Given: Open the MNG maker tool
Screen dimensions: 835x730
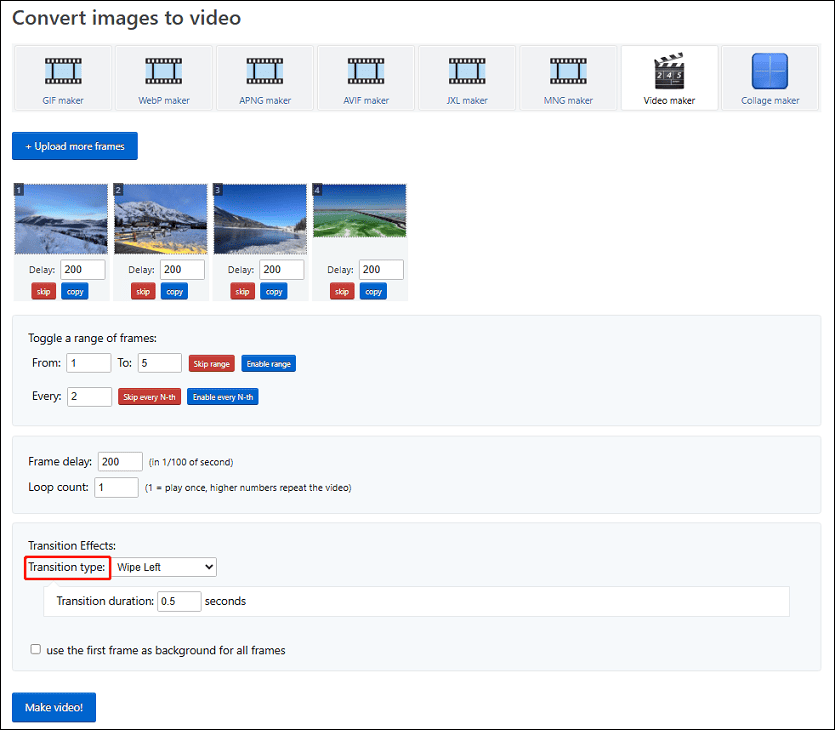Looking at the screenshot, I should [567, 78].
